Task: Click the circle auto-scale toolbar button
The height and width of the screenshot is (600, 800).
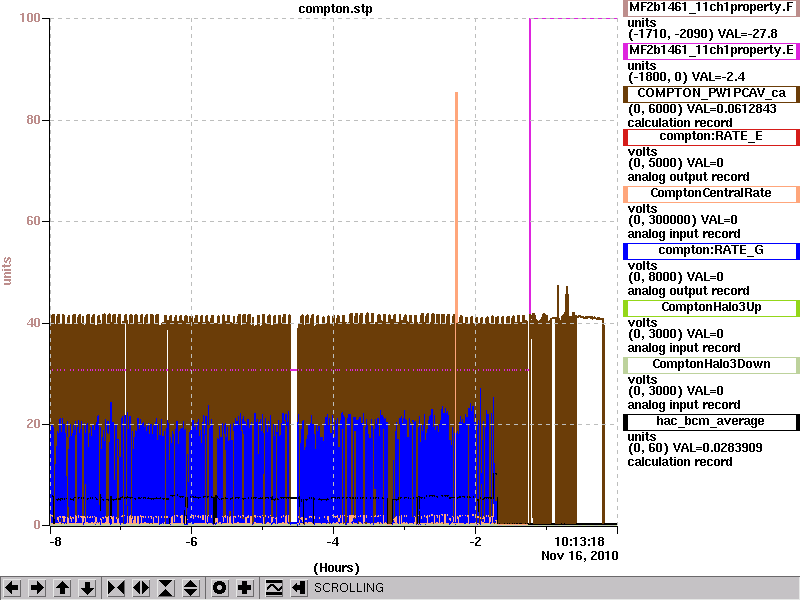Action: (219, 588)
